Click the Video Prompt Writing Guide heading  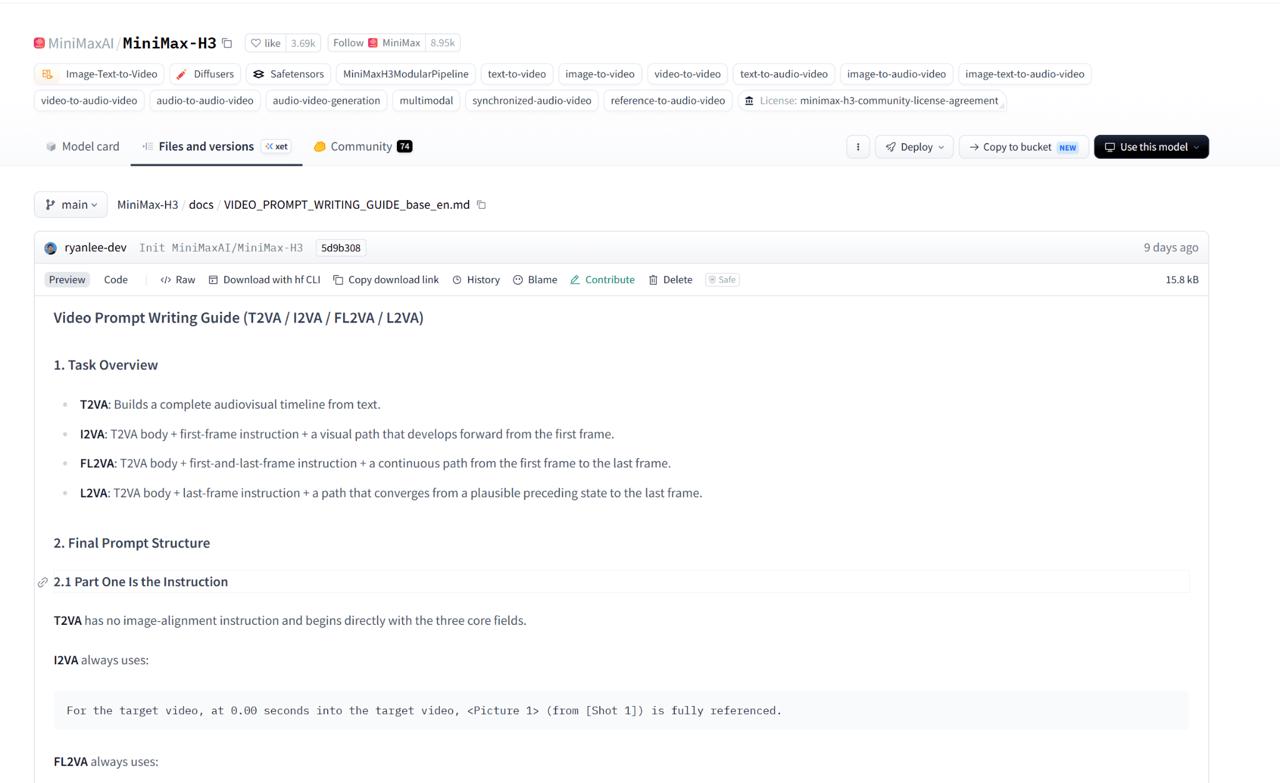238,318
